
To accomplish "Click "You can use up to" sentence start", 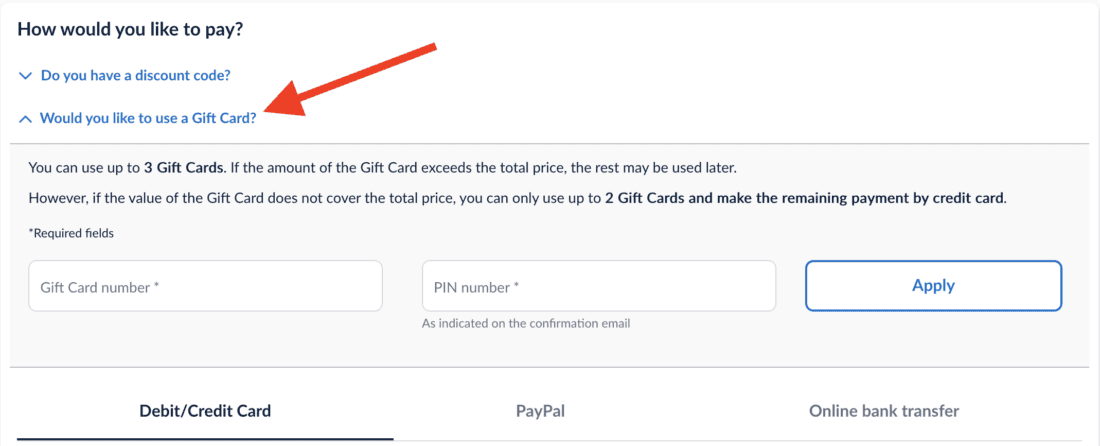I will pos(84,167).
